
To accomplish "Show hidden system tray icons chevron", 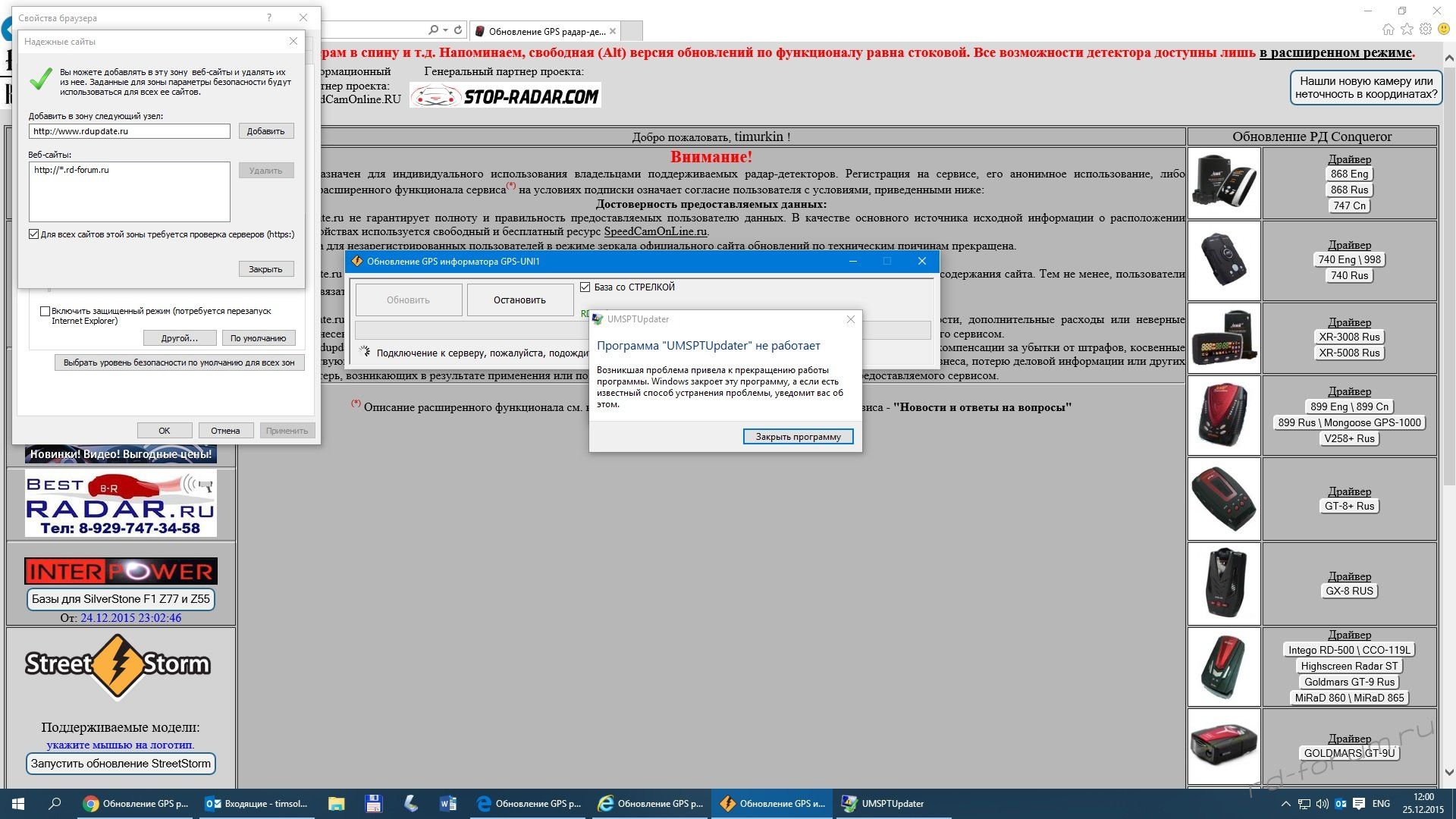I will coord(1285,804).
